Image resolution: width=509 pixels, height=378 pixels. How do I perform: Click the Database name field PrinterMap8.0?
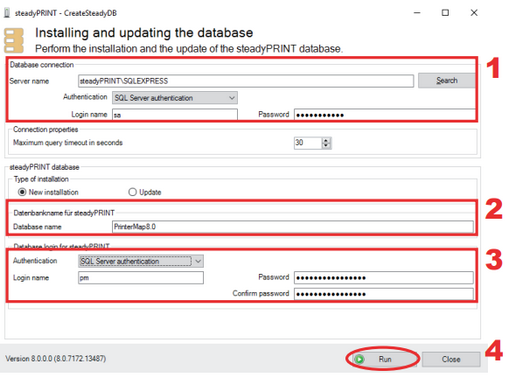pos(293,227)
